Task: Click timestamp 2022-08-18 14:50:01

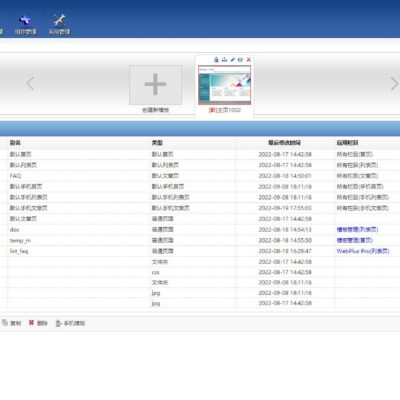Action: [x=285, y=176]
